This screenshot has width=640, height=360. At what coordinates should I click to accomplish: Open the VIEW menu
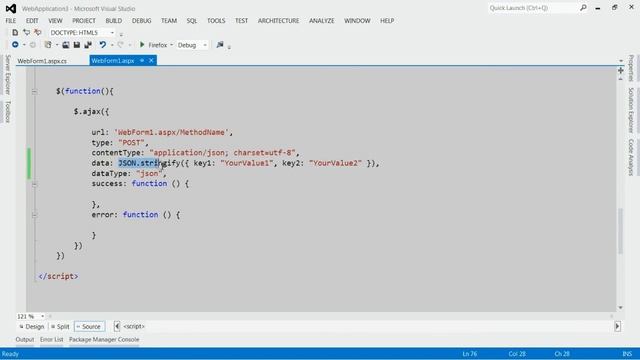[55, 20]
